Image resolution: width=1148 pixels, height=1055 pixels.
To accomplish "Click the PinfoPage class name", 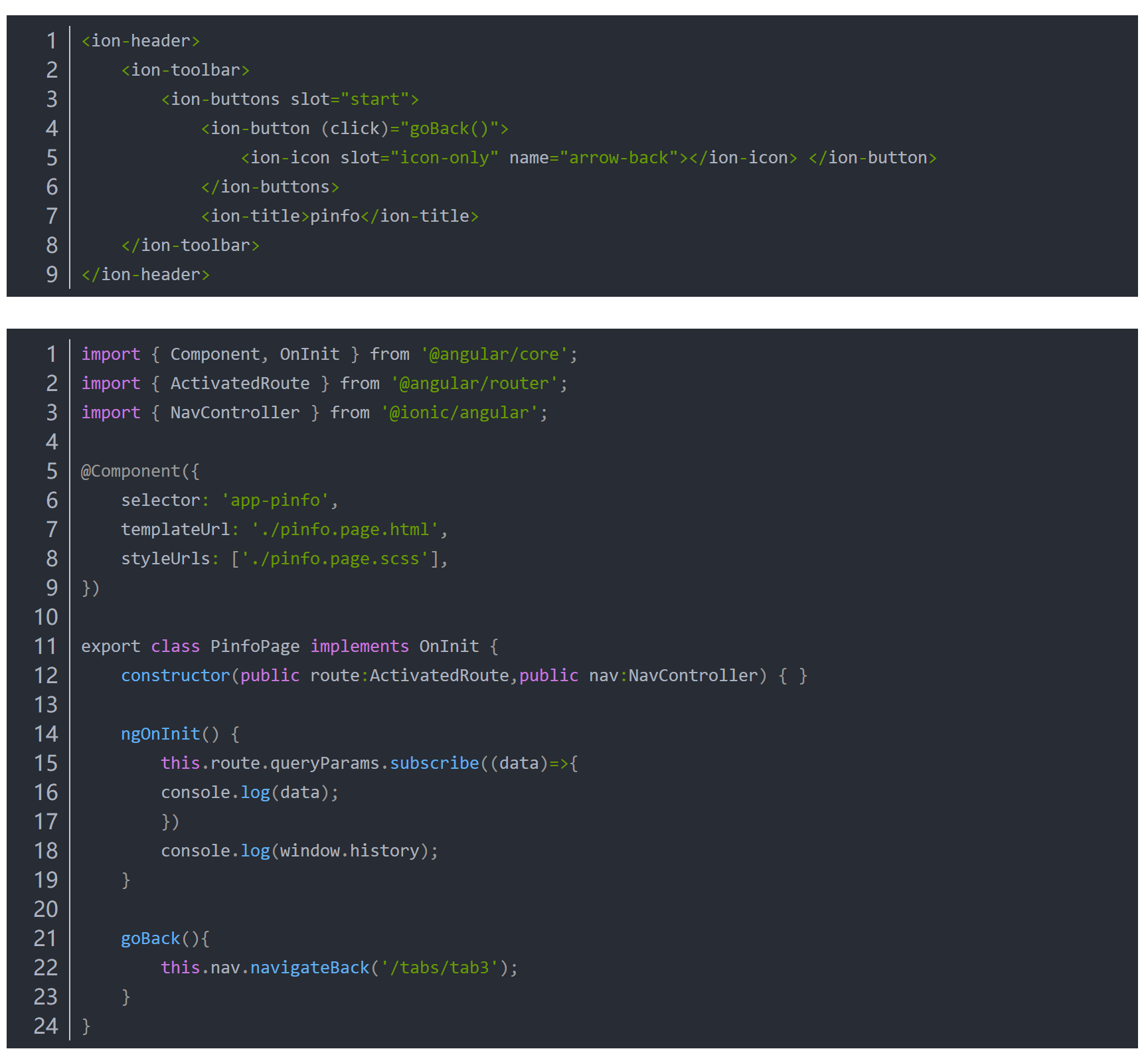I will [x=255, y=646].
